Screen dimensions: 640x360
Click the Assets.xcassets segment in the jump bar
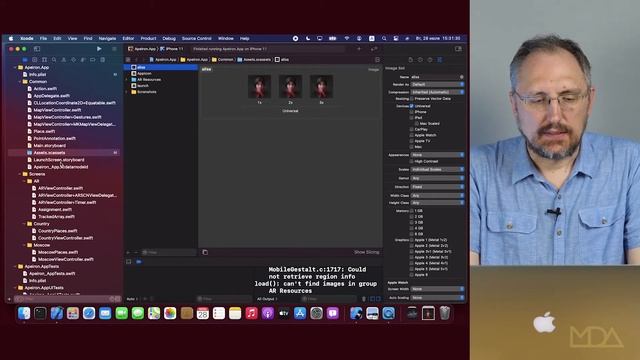(254, 60)
